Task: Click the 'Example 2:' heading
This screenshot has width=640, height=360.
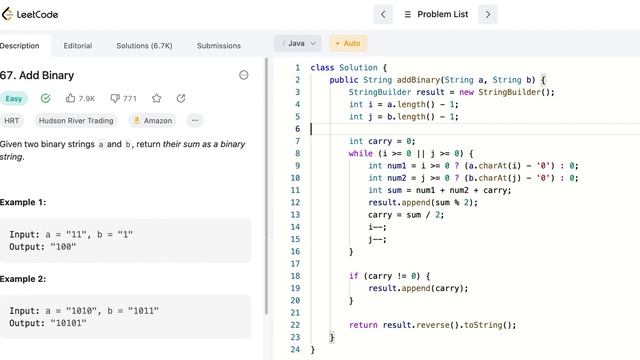Action: tap(23, 279)
